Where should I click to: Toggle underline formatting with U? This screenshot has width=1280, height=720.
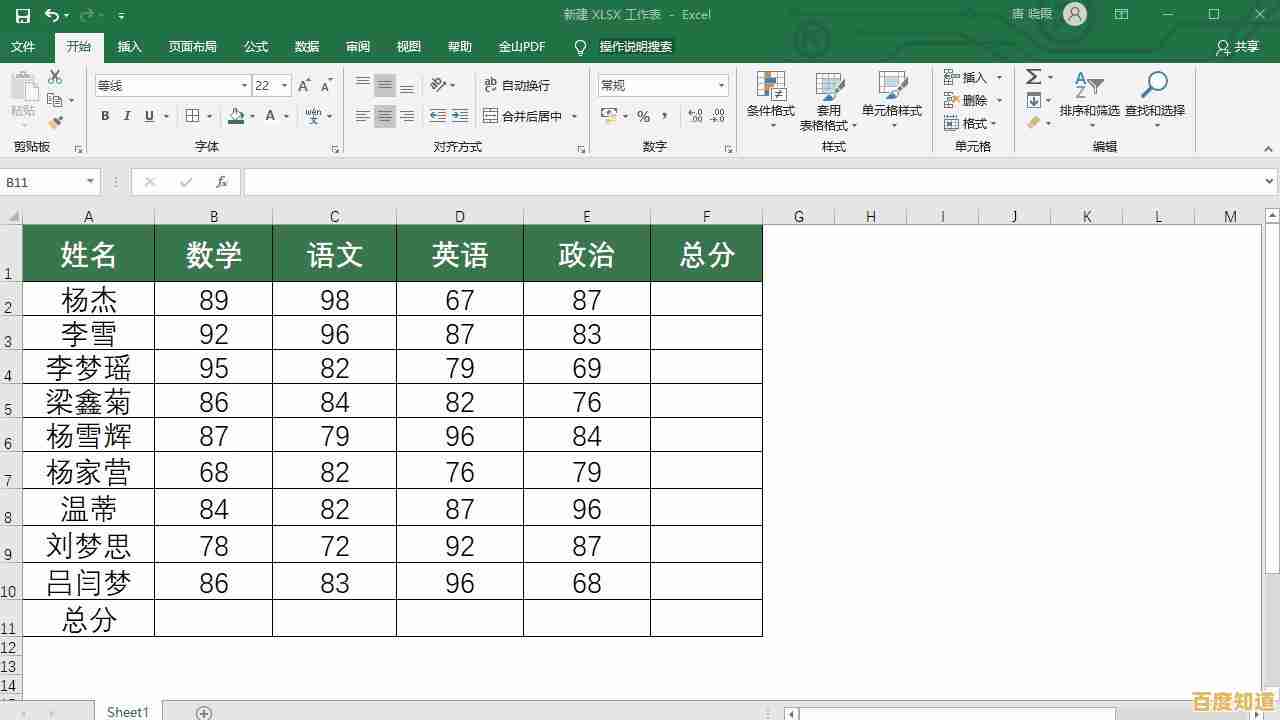tap(148, 115)
